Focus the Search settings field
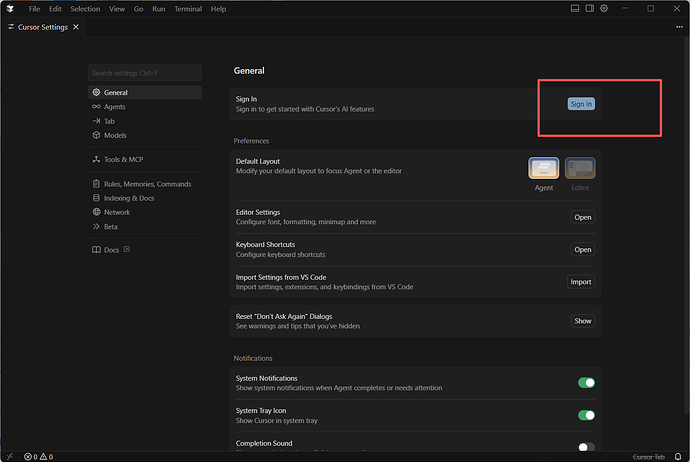 145,73
